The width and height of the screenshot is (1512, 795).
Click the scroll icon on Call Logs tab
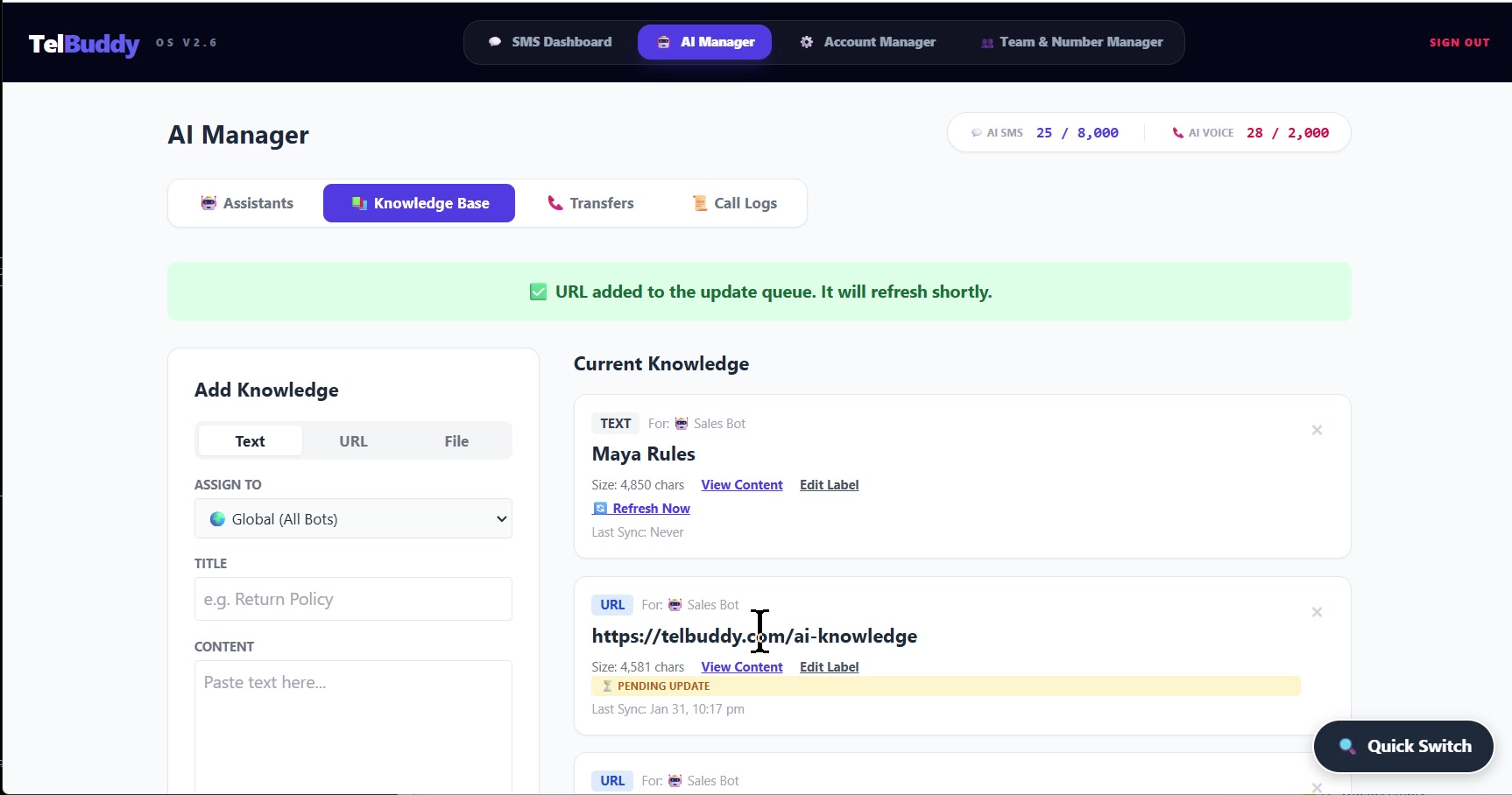pos(699,203)
